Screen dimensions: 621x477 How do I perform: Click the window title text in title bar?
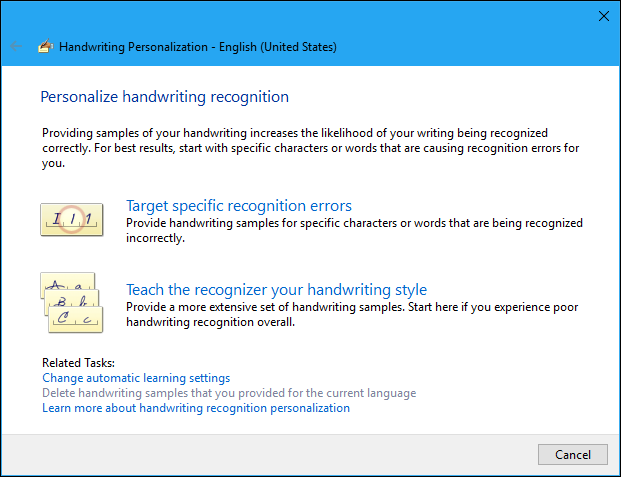(198, 47)
